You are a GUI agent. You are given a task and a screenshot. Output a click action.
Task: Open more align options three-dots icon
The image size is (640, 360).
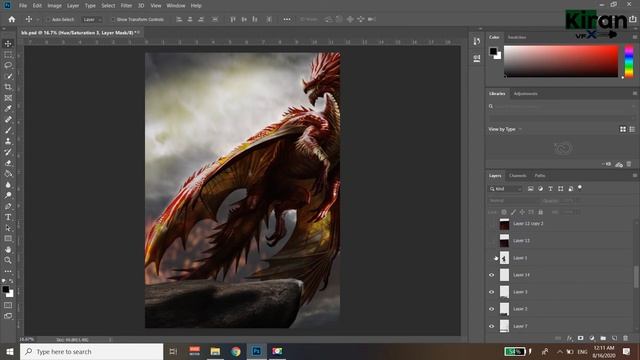click(x=287, y=19)
